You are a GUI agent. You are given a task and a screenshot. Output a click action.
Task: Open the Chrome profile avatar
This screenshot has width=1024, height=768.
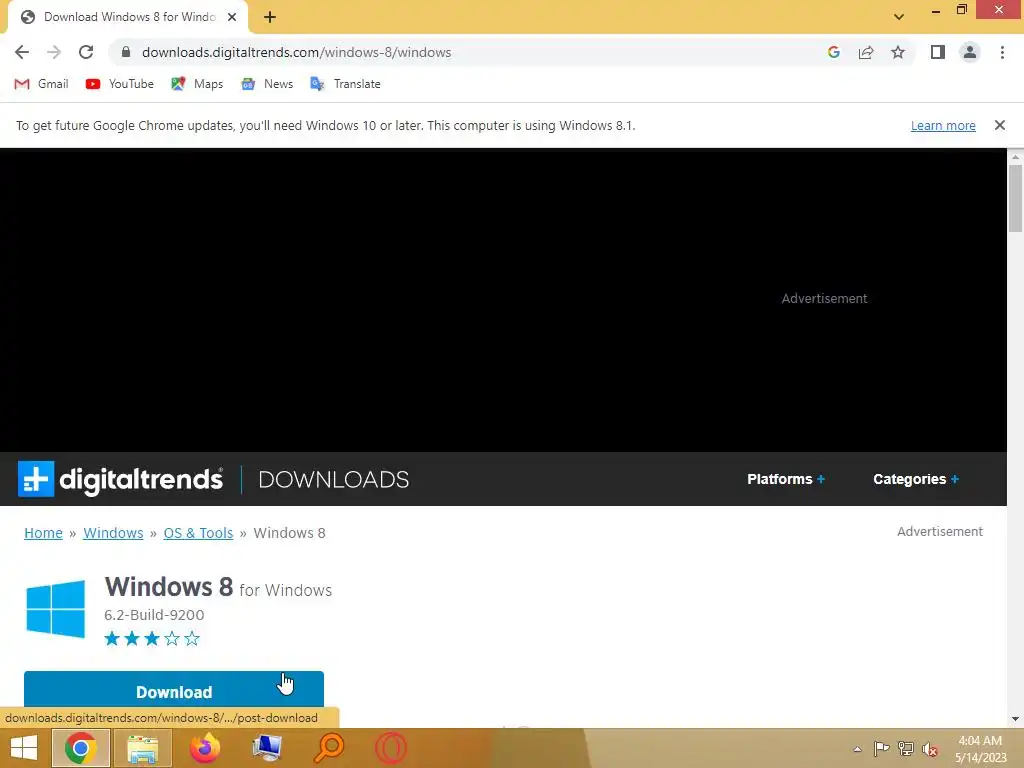(x=970, y=52)
